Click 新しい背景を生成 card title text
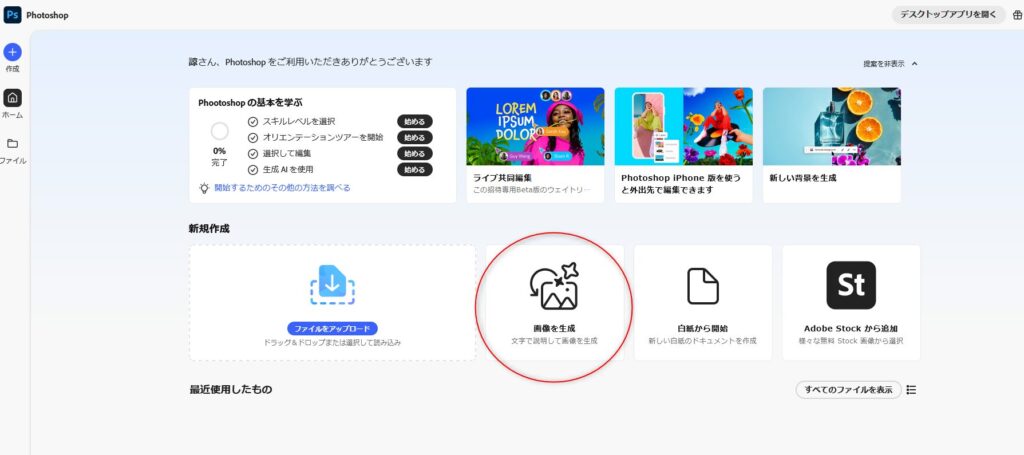1024x455 pixels. pyautogui.click(x=803, y=178)
